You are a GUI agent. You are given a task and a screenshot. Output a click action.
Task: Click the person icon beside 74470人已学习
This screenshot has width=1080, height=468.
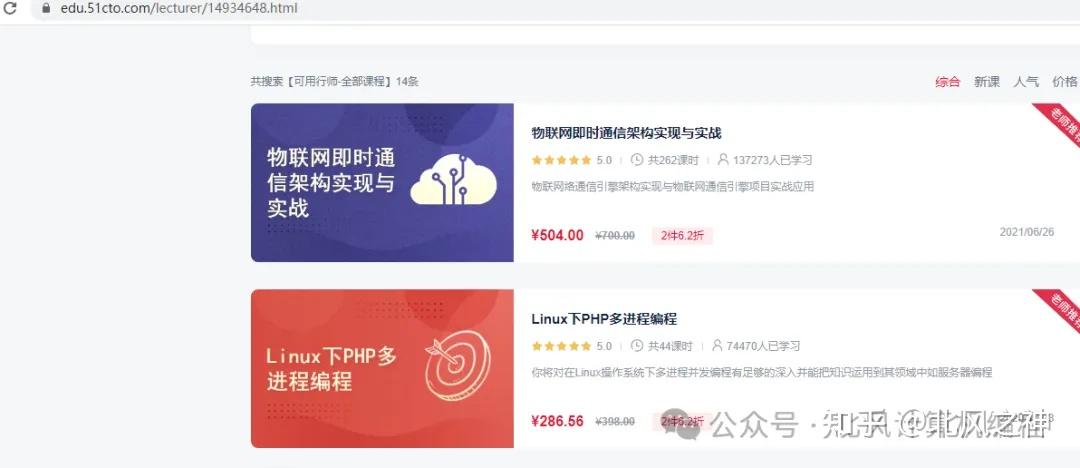click(x=717, y=346)
